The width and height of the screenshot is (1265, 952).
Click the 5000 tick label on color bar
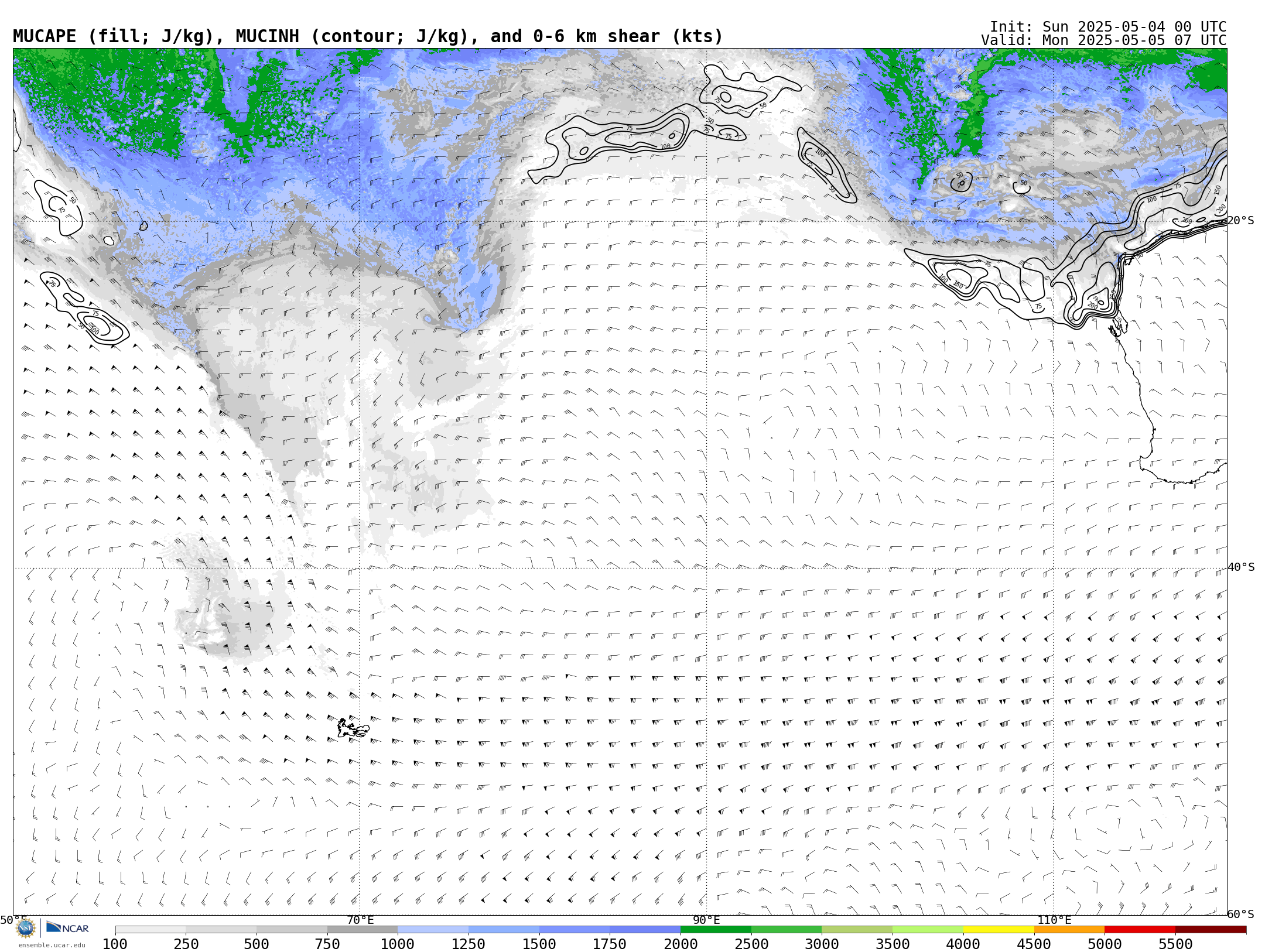pos(1105,944)
